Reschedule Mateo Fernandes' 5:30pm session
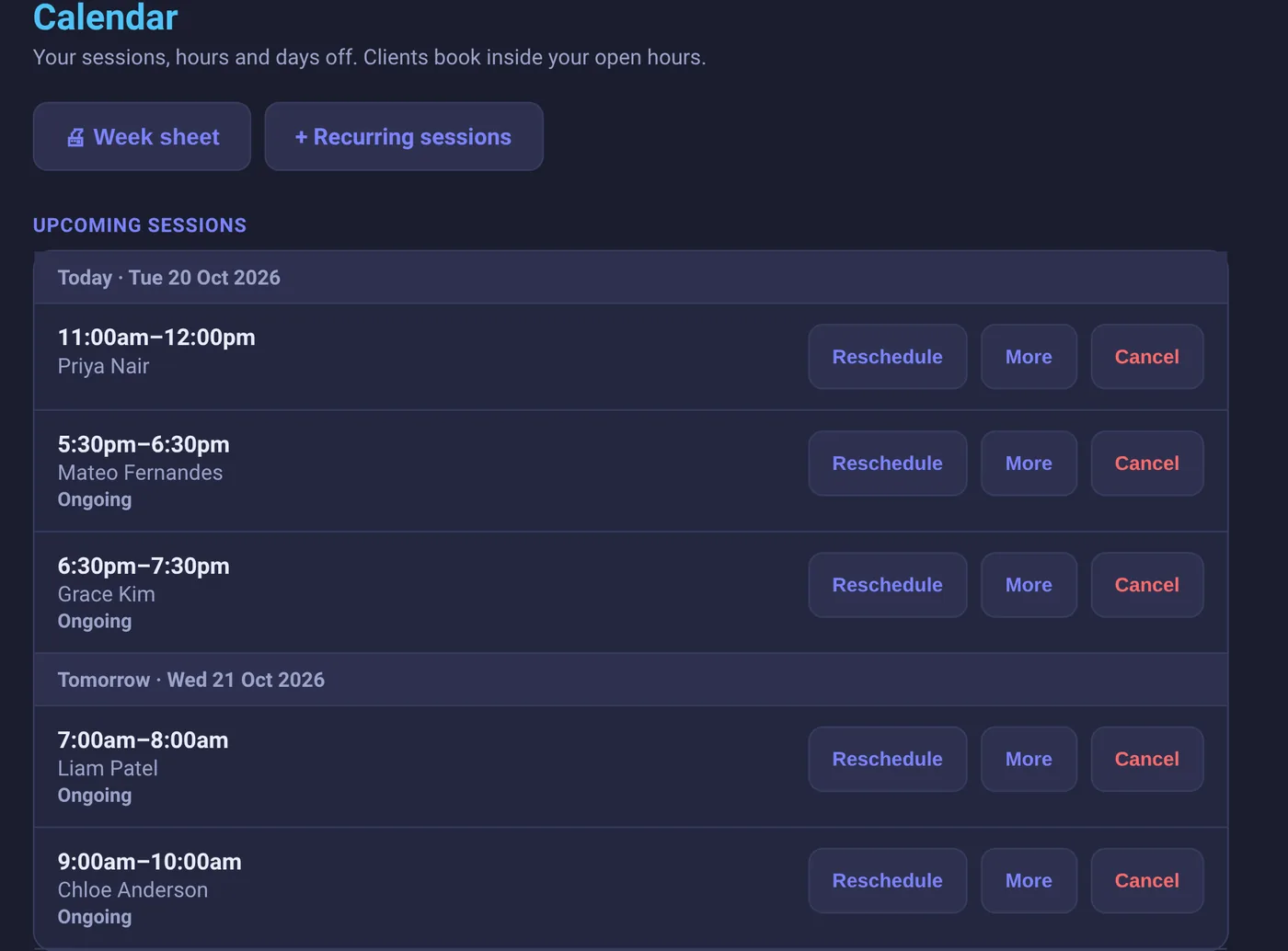1288x951 pixels. click(887, 464)
